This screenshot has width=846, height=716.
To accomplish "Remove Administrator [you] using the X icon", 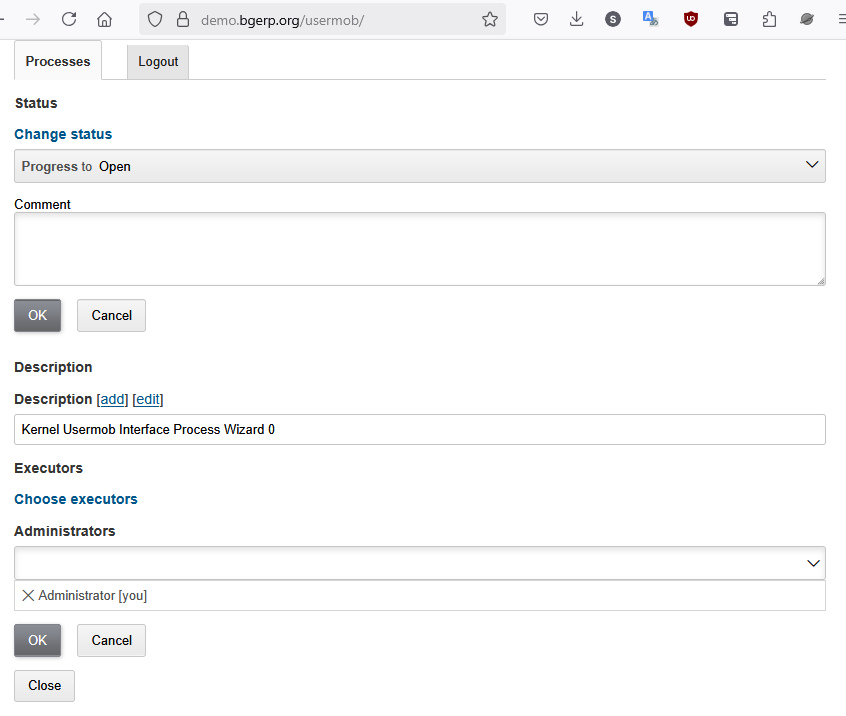I will (x=28, y=595).
